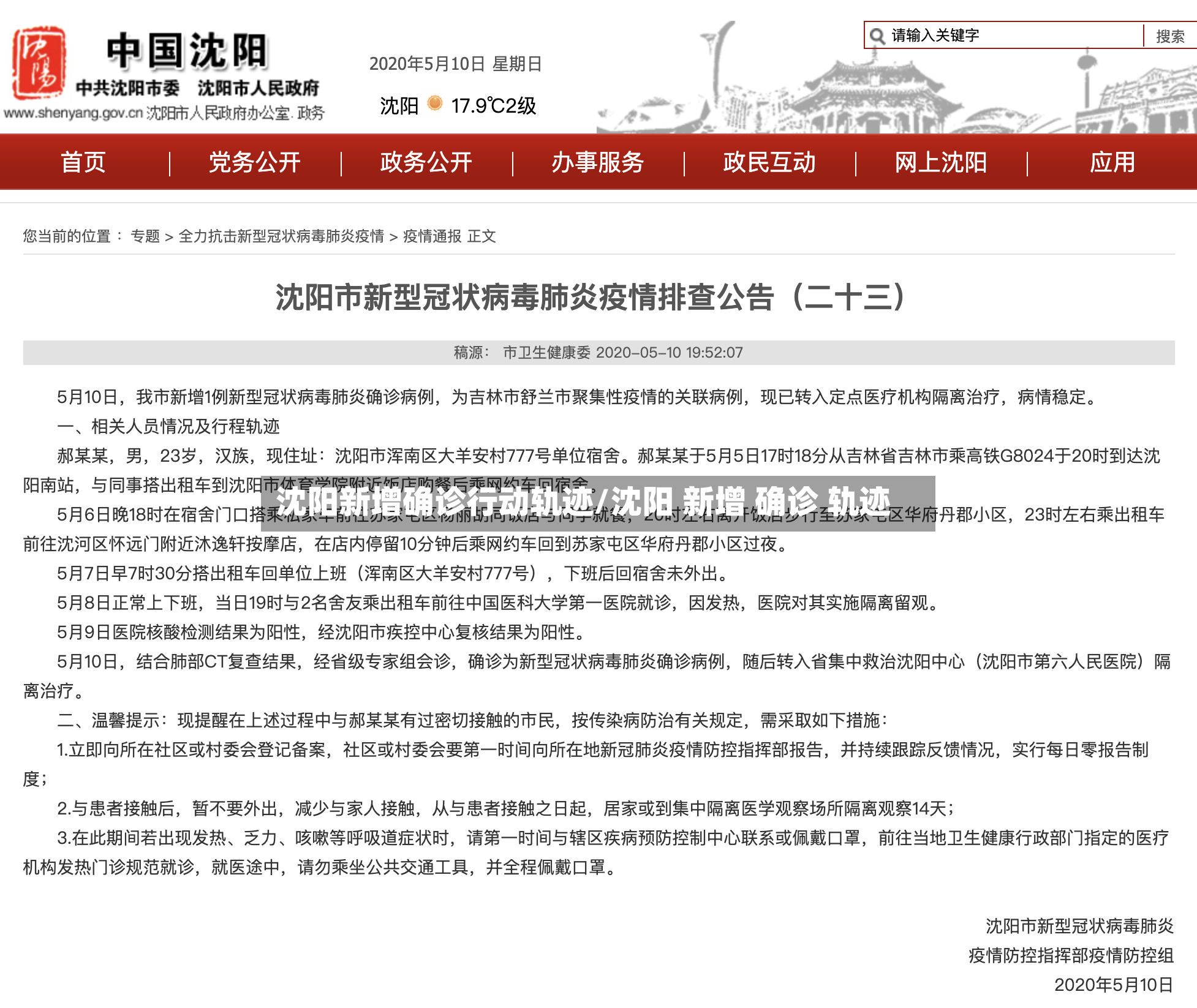
Task: Click the header line 中共沈阳市委 沈阳市人民政府
Action: pos(197,88)
